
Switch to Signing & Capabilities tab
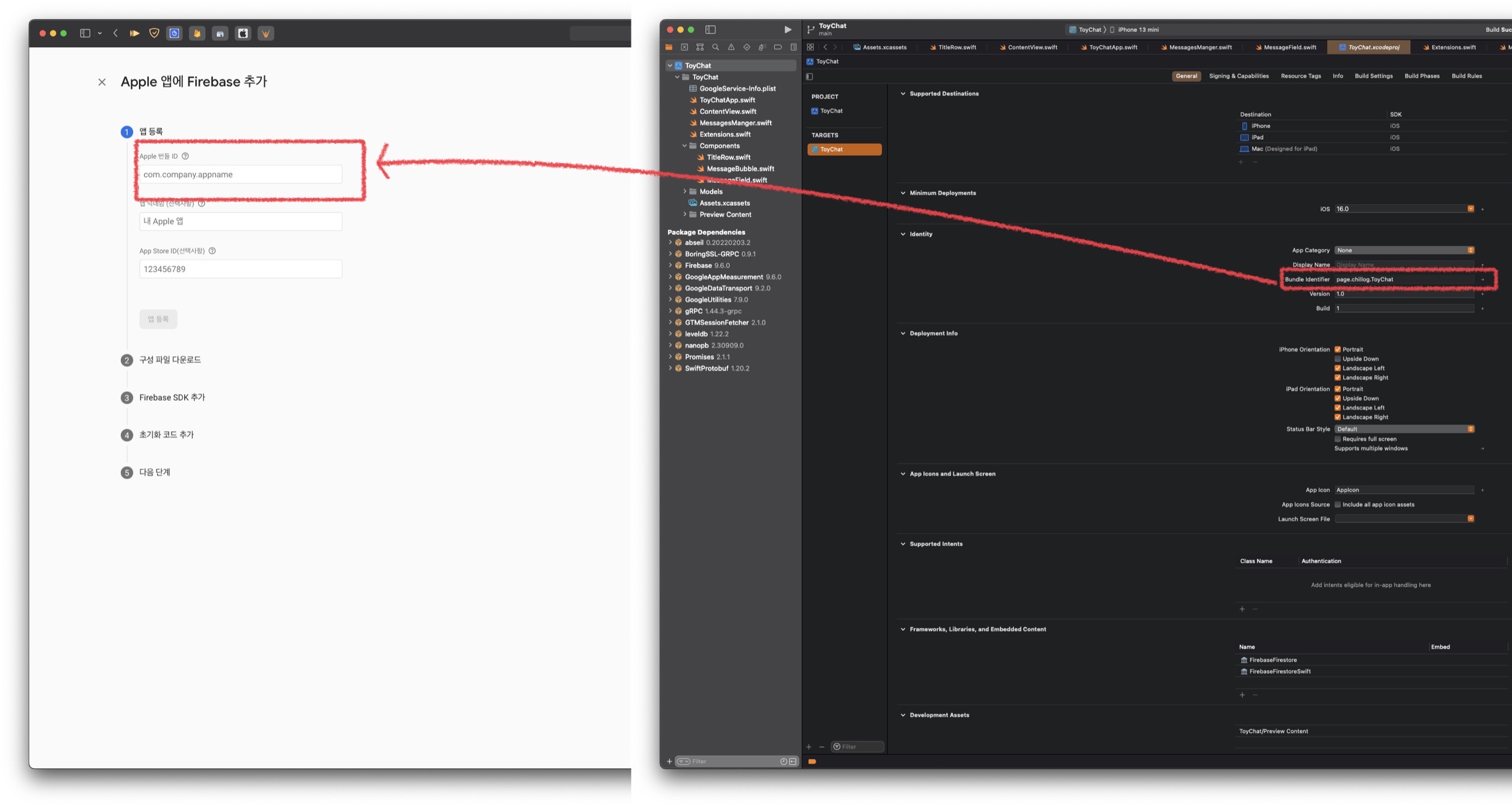tap(1238, 76)
